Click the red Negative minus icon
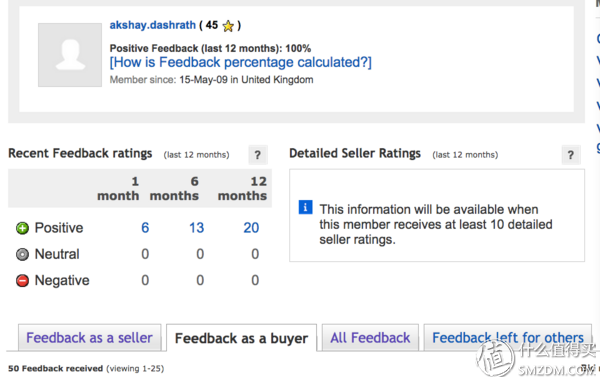This screenshot has height=382, width=600. 22,281
